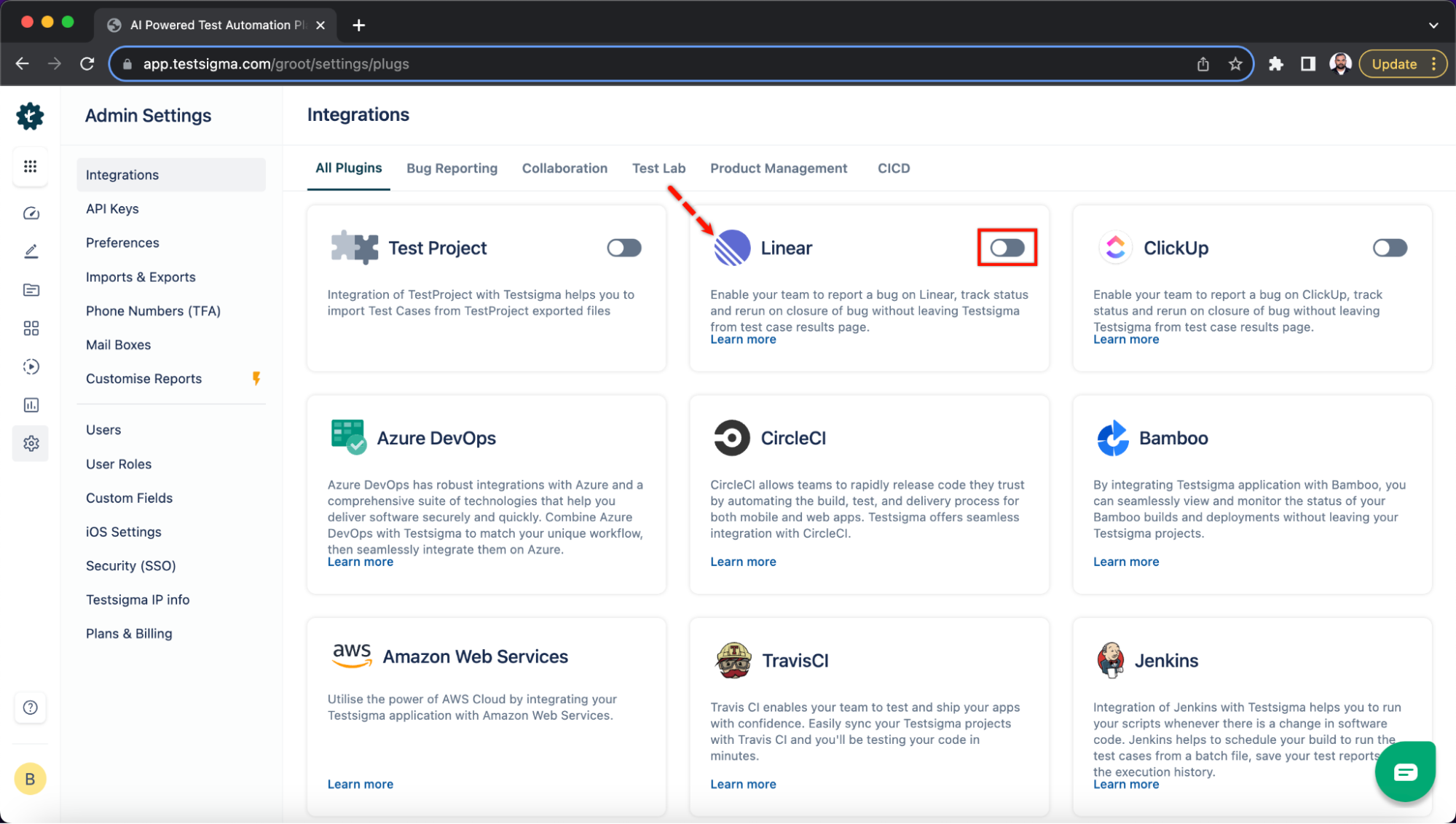
Task: Switch to Product Management tab
Action: 779,168
